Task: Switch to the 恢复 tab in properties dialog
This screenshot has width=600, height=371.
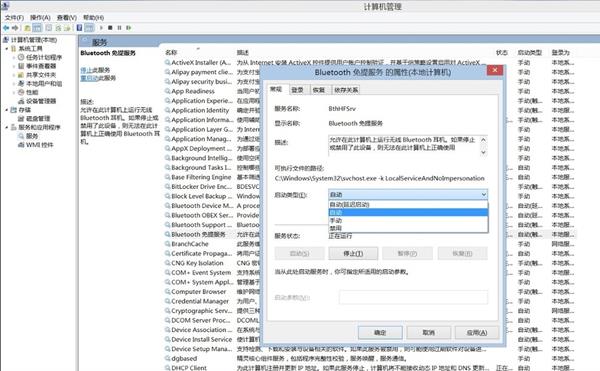Action: (319, 90)
